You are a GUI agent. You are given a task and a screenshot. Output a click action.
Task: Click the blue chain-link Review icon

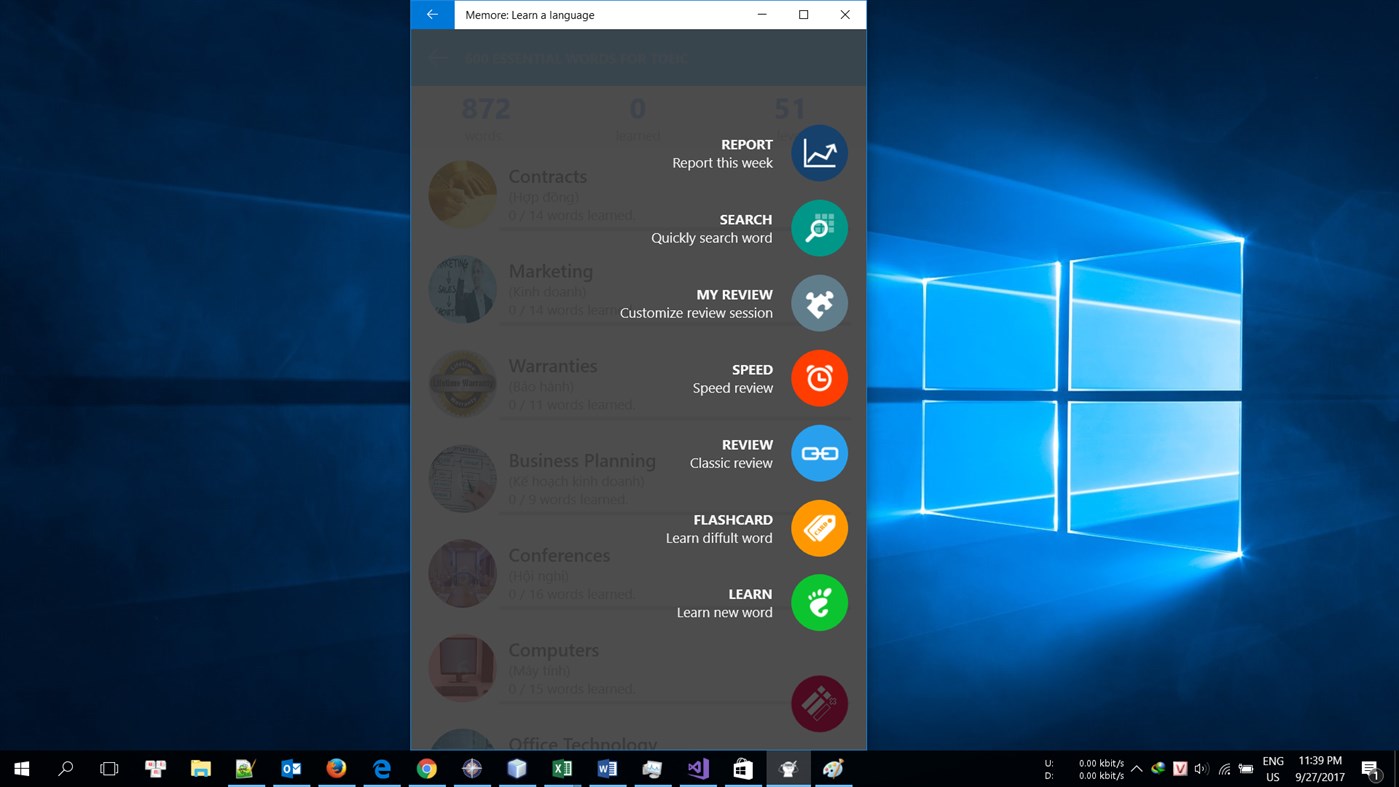819,453
